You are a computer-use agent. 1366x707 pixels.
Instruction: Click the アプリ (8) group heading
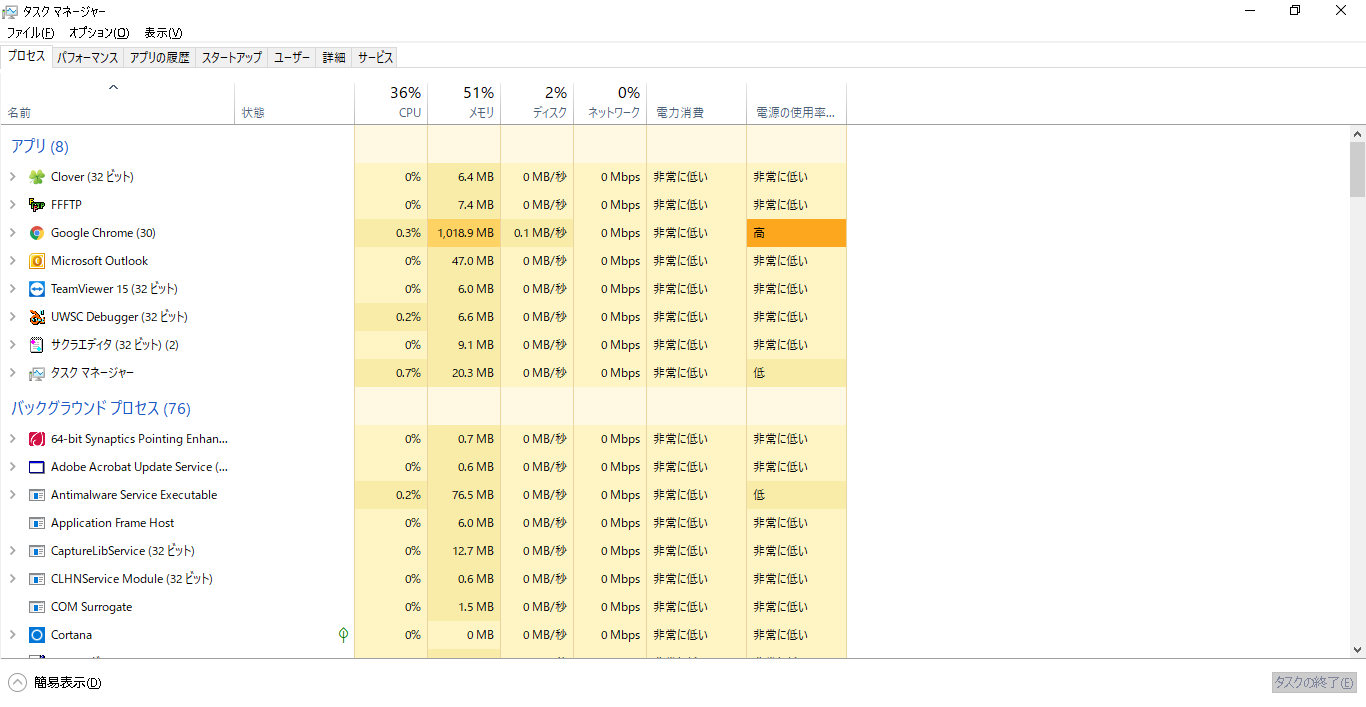[x=40, y=146]
